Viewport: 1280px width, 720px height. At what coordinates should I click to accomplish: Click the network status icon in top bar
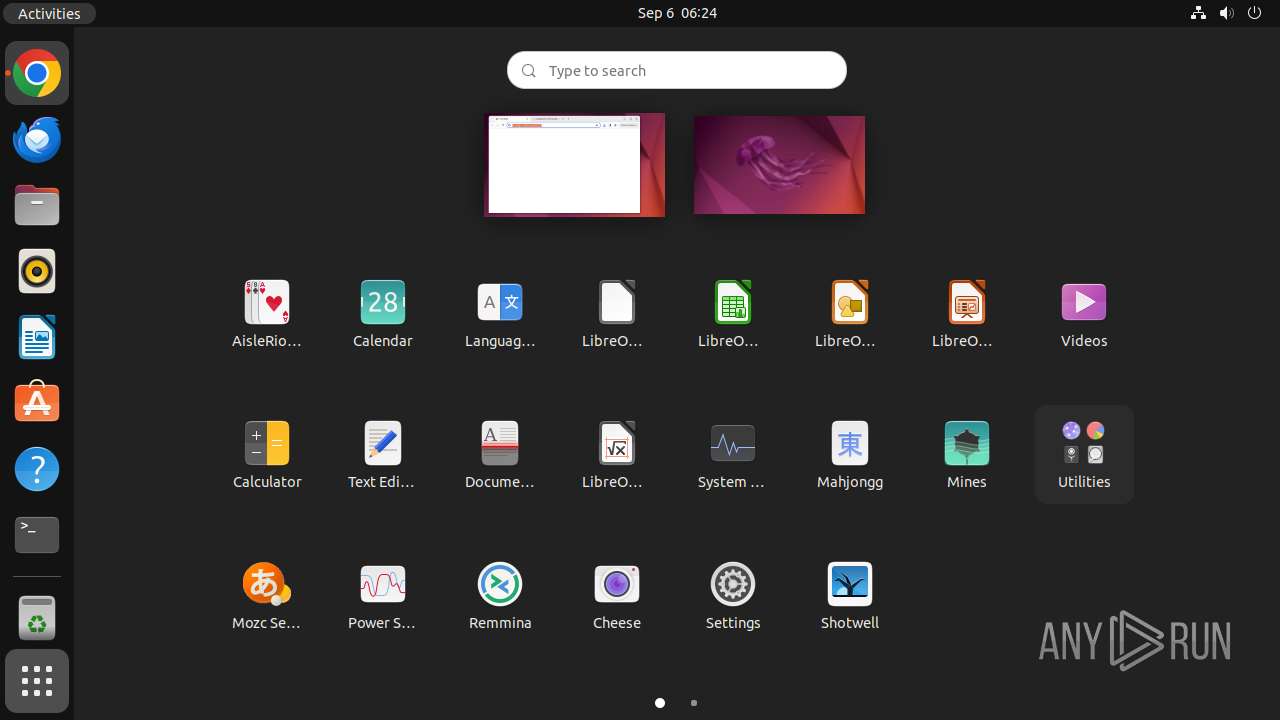pyautogui.click(x=1198, y=13)
